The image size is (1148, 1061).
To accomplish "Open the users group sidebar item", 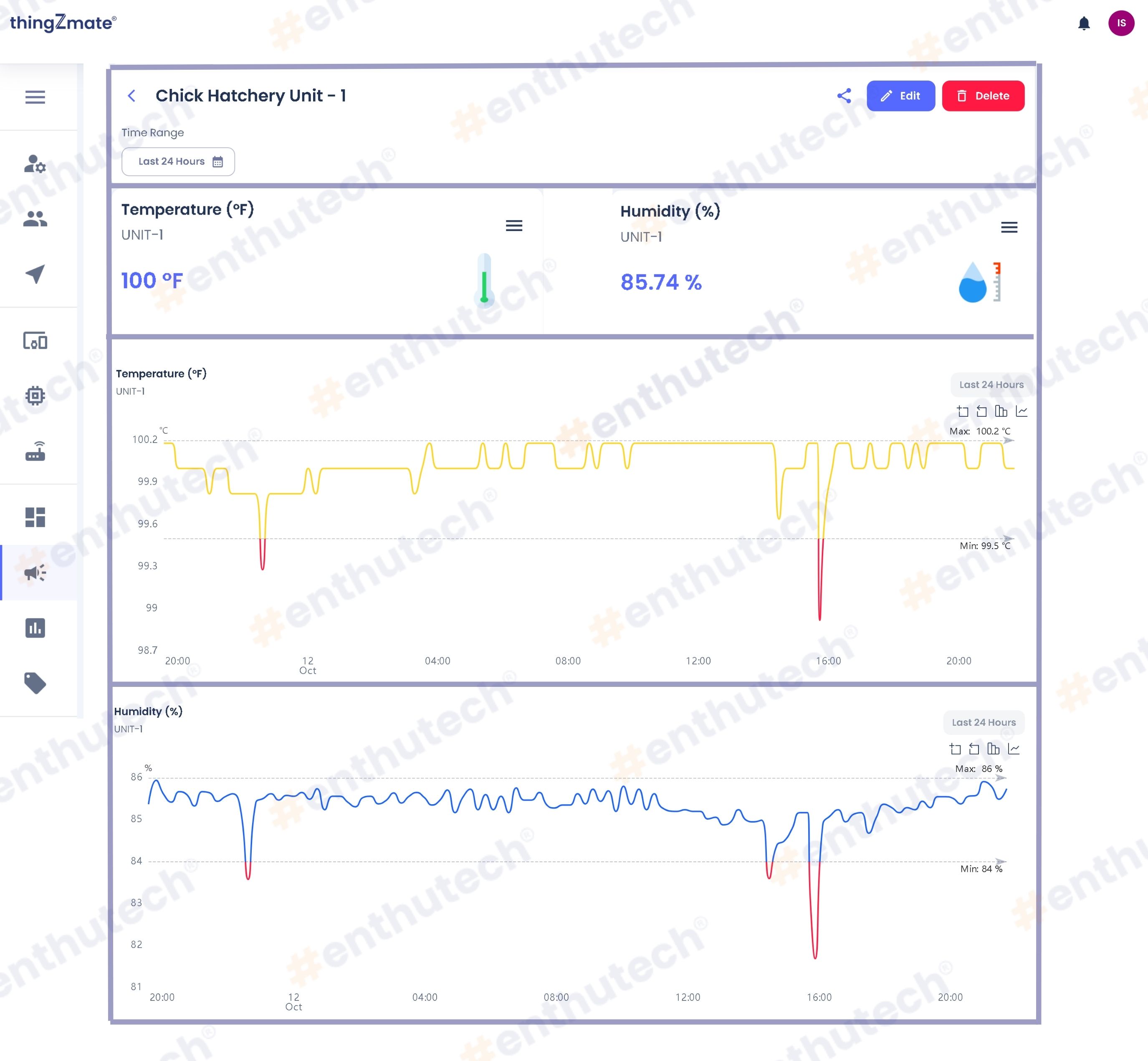I will [35, 219].
